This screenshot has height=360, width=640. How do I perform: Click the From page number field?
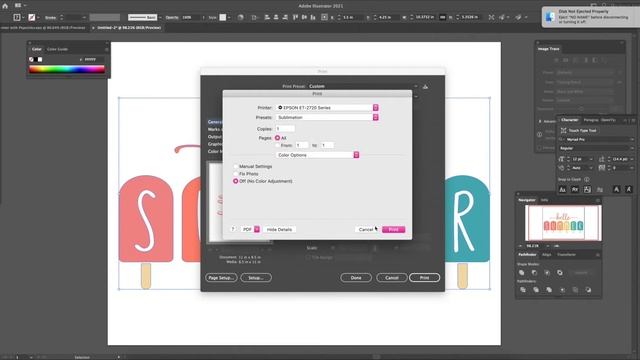302,145
